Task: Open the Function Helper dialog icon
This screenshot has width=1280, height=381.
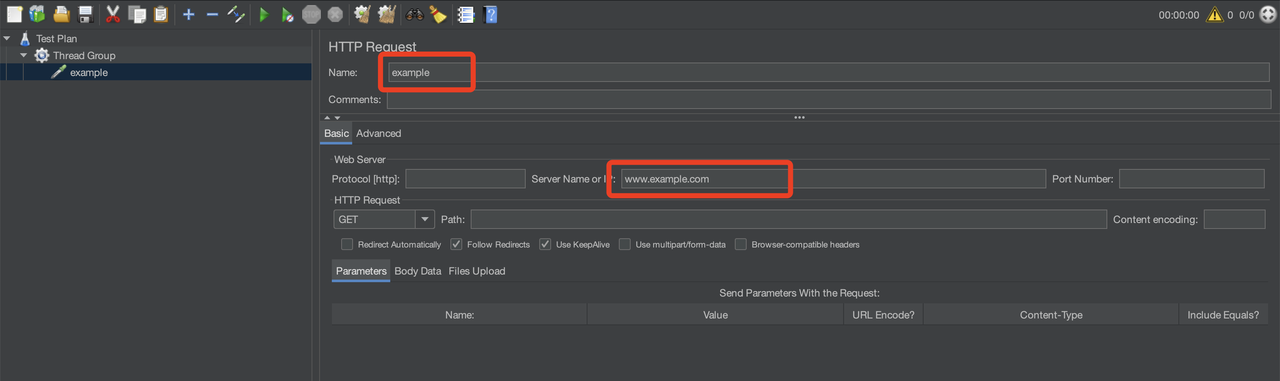Action: pyautogui.click(x=466, y=14)
